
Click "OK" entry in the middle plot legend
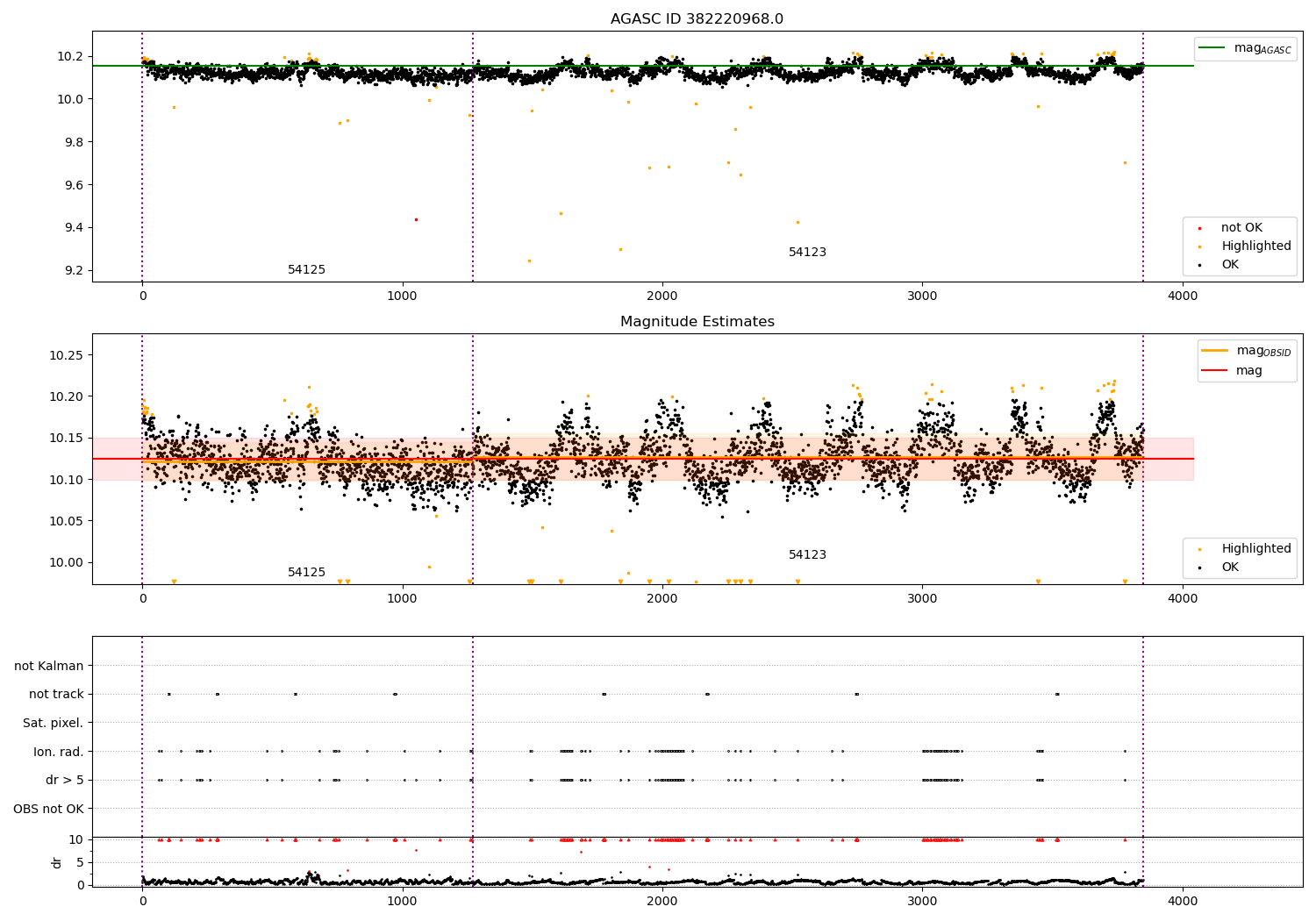pyautogui.click(x=1230, y=568)
